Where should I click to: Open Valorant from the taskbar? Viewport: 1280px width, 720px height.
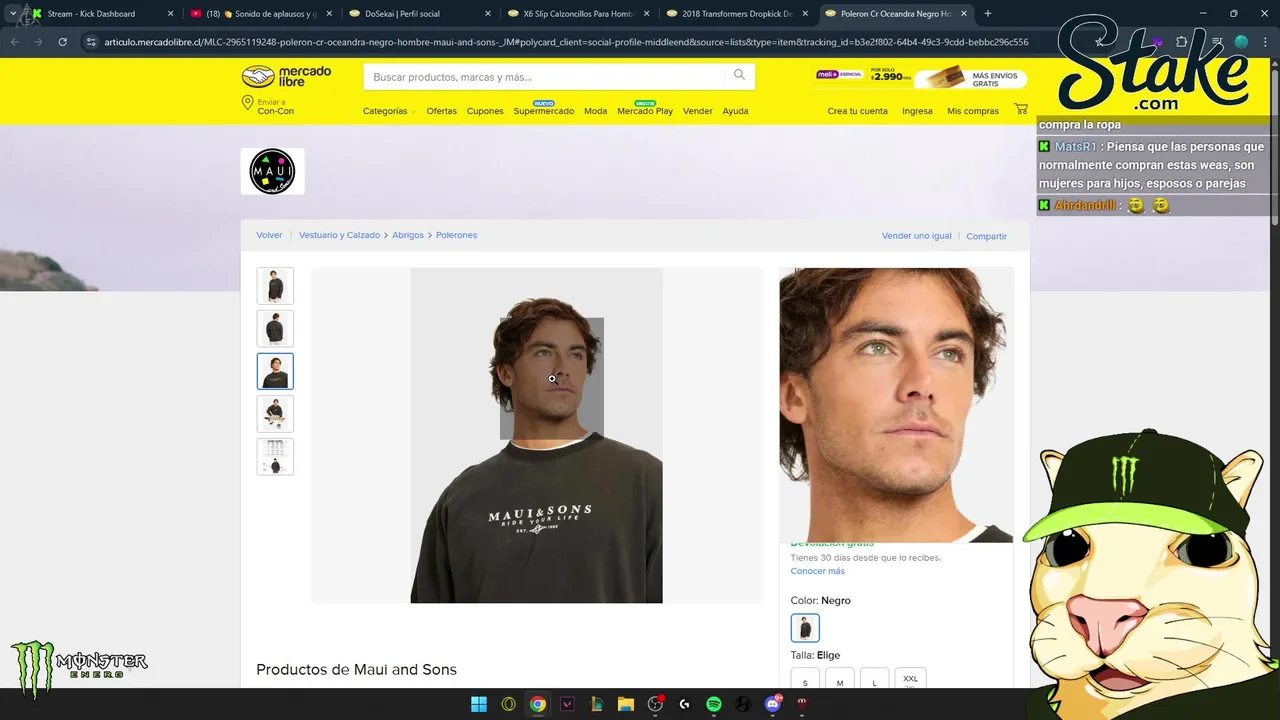(567, 704)
